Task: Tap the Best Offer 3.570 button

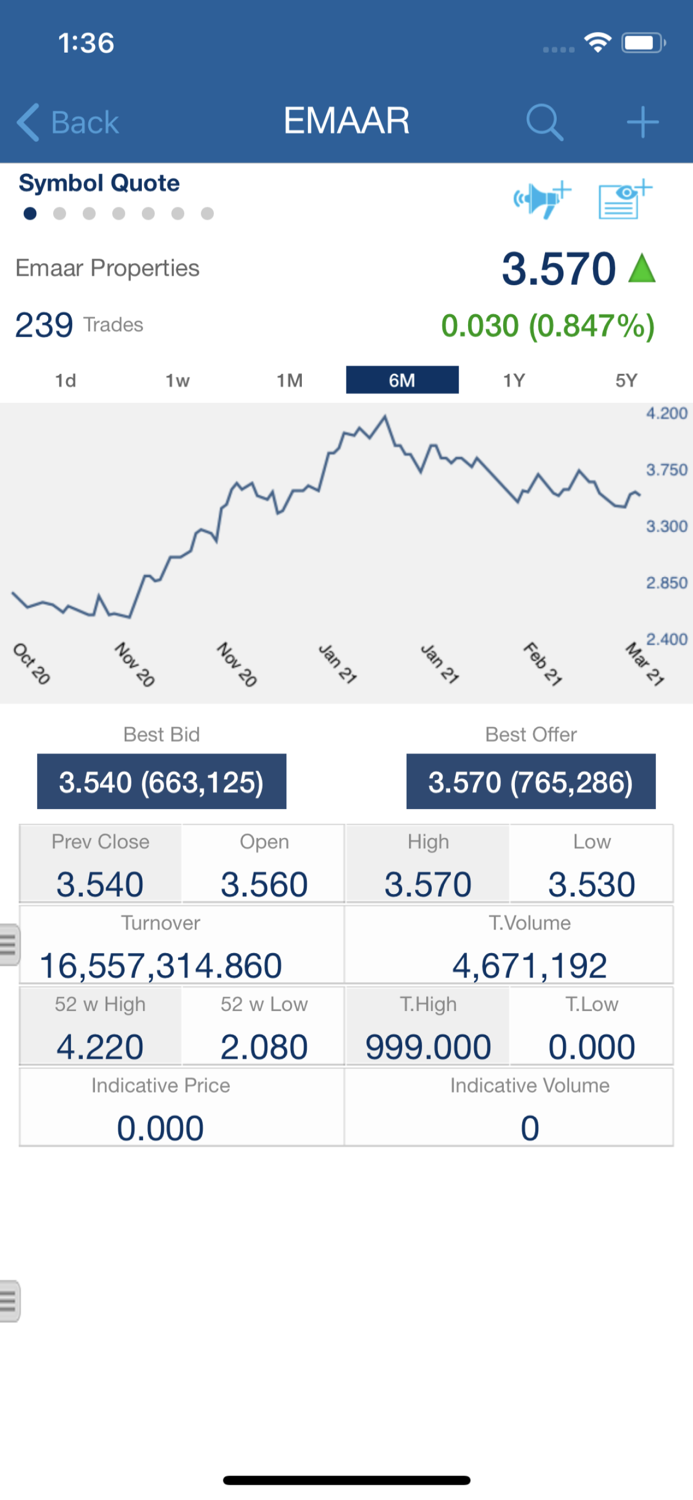Action: point(530,781)
